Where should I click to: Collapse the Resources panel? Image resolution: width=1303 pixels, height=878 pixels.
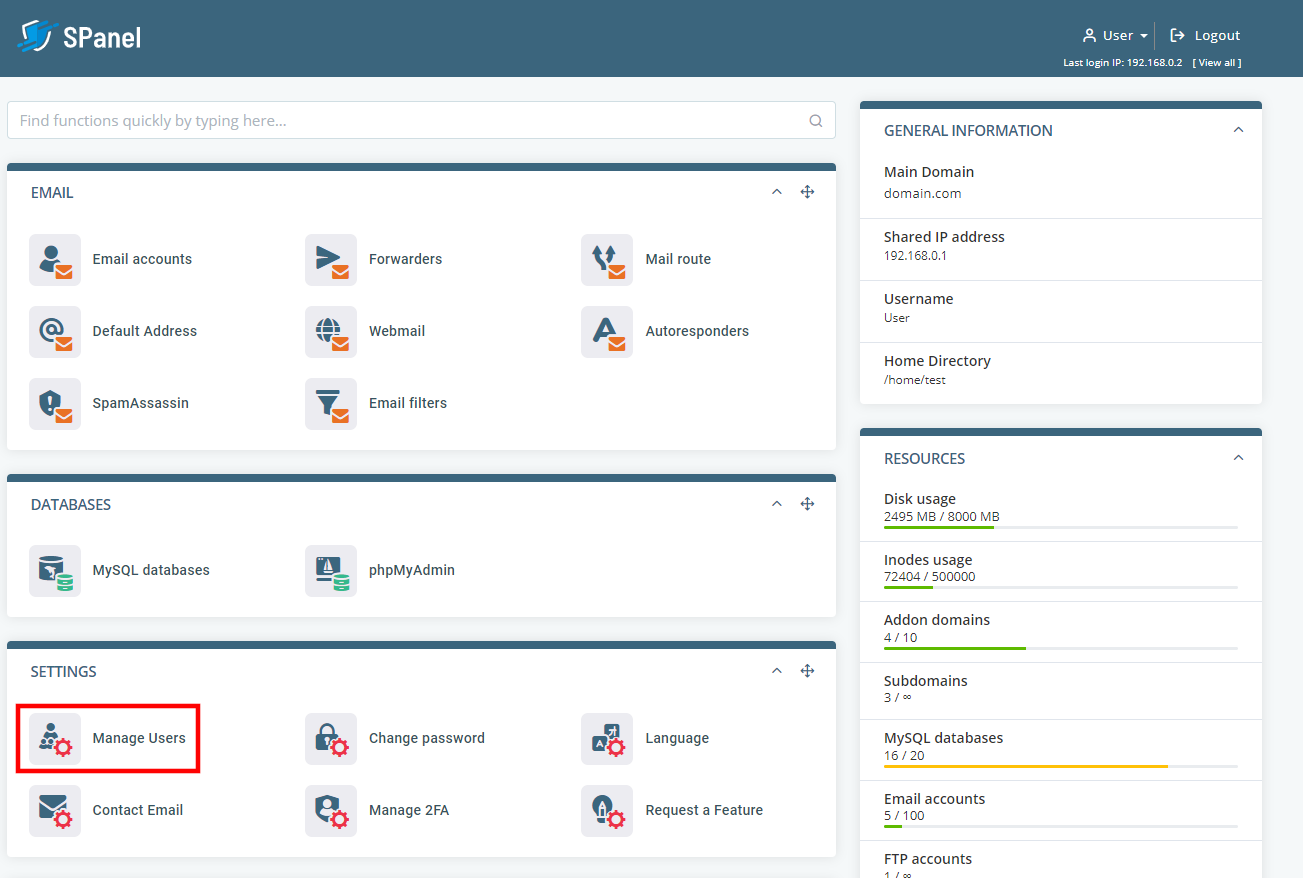pos(1238,458)
